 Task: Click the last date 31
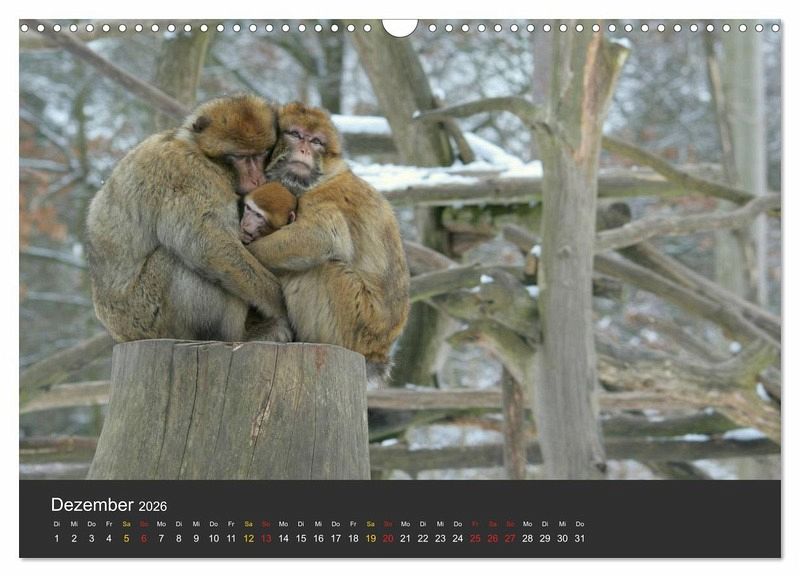(x=580, y=538)
